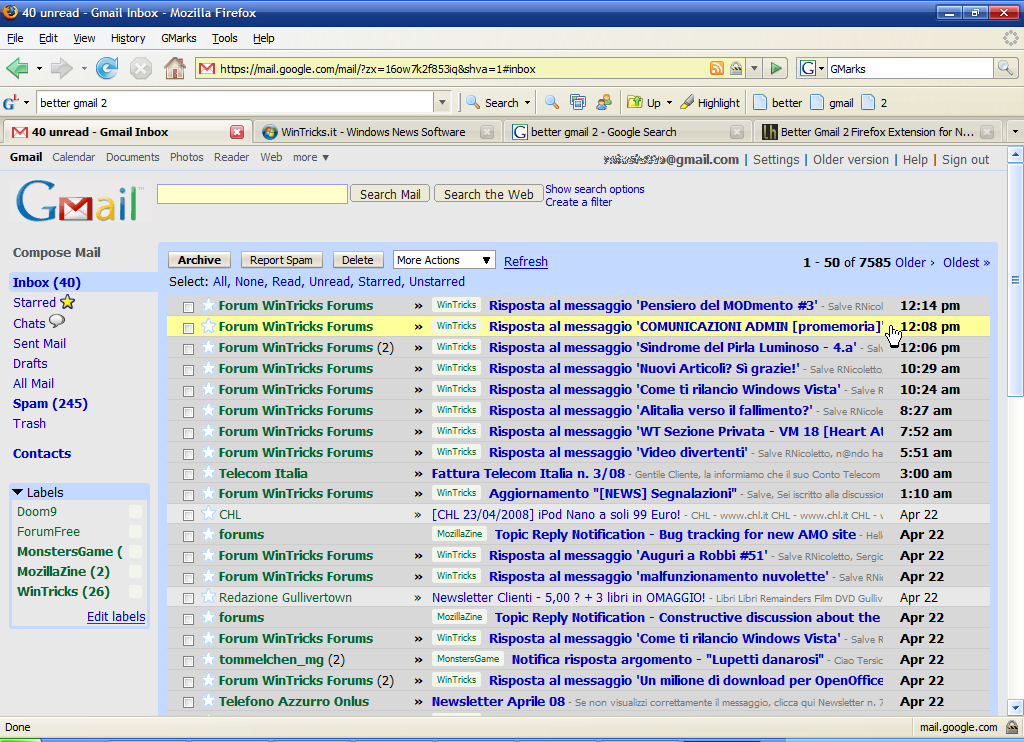This screenshot has height=742, width=1024.
Task: Click the grayed Forward arrow button
Action: tap(61, 68)
